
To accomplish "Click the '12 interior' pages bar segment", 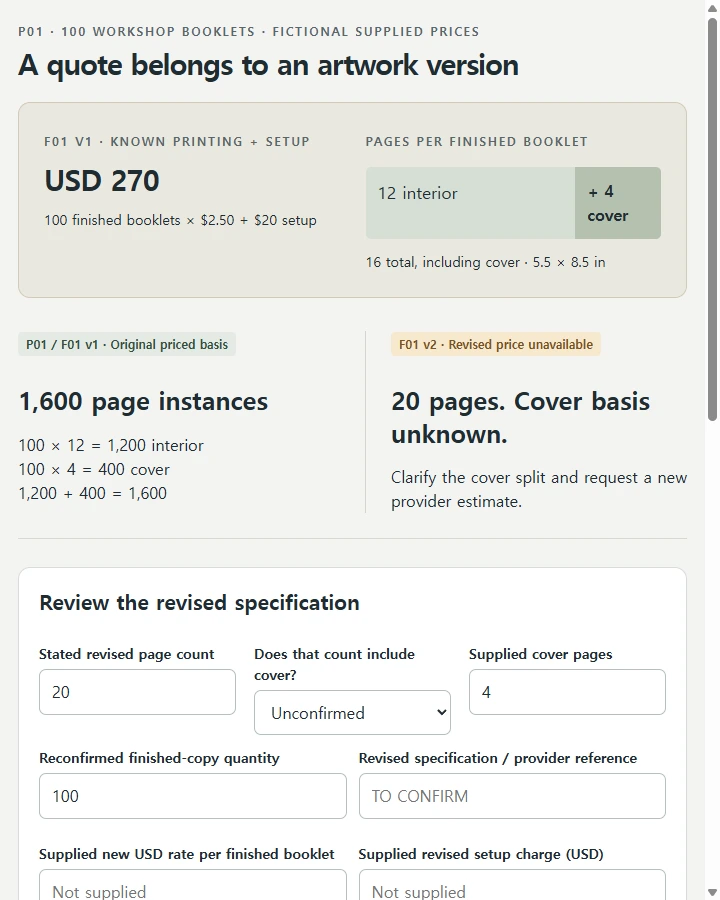I will pyautogui.click(x=470, y=203).
